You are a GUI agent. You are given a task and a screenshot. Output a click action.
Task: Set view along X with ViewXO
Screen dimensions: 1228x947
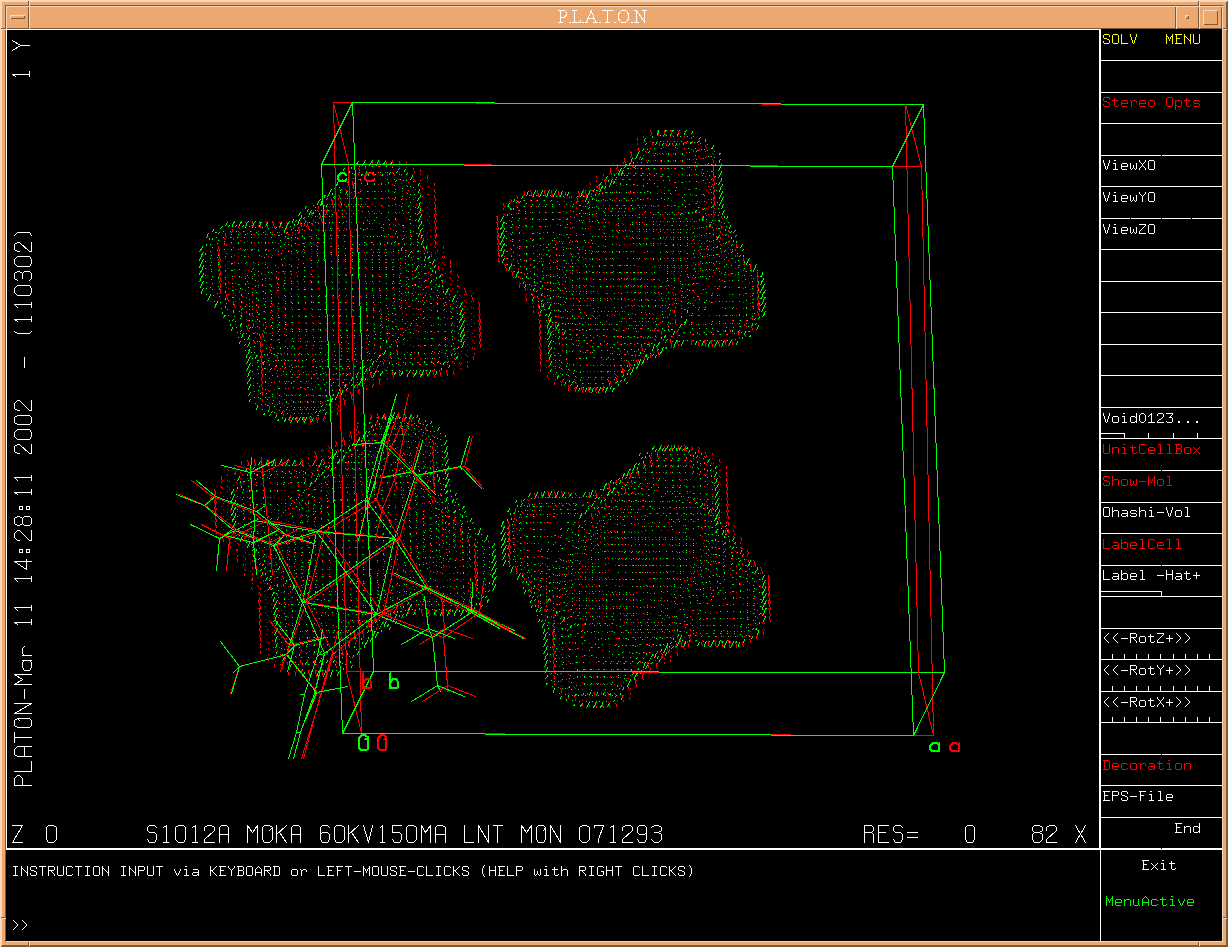click(1129, 166)
